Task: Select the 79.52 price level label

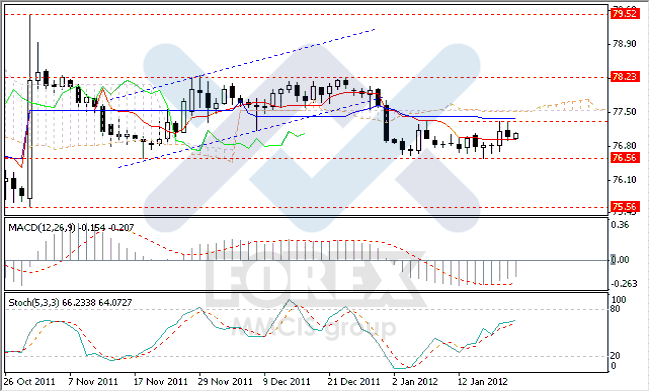Action: click(x=625, y=14)
